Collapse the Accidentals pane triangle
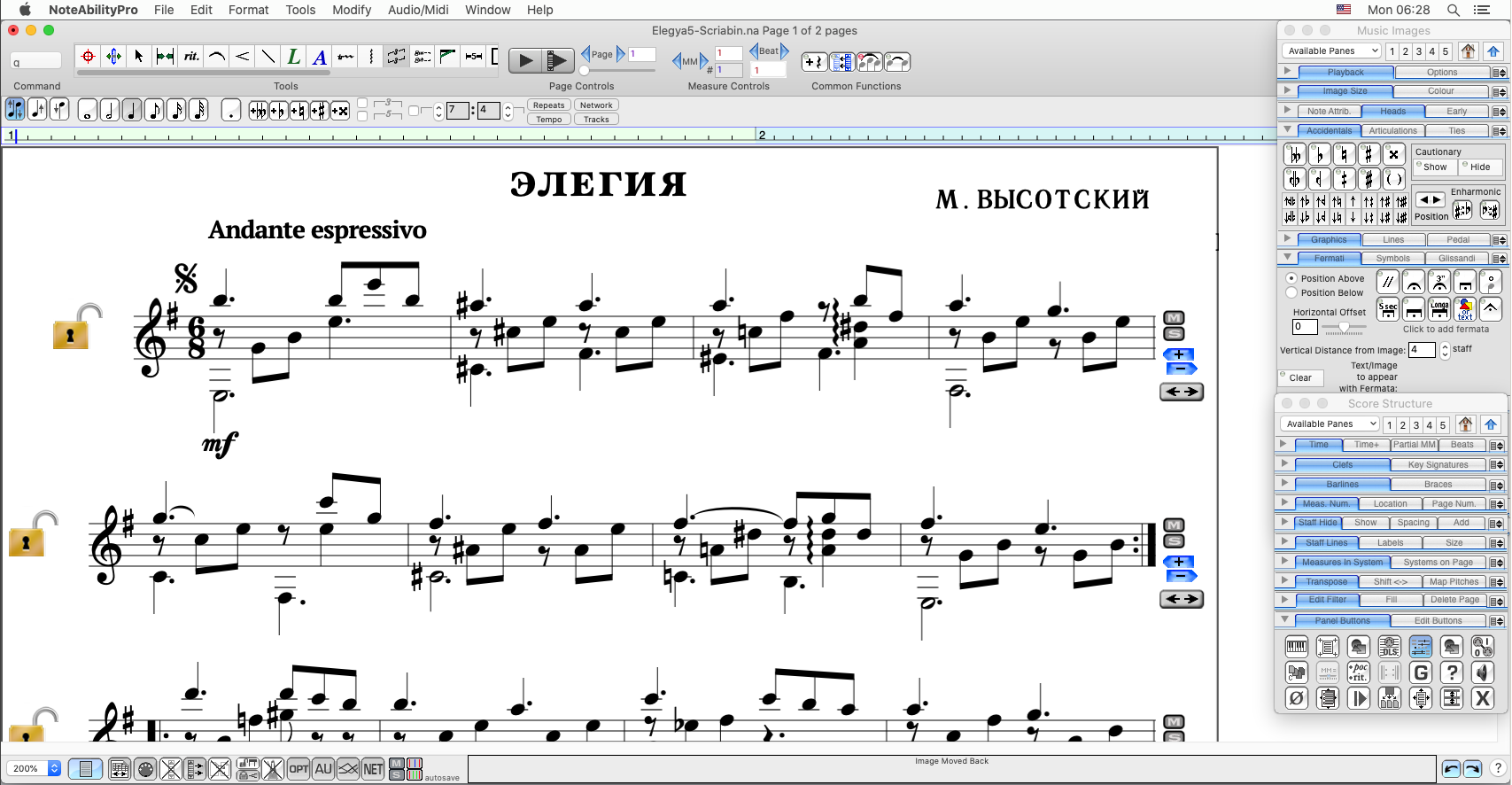The image size is (1512, 785). [x=1287, y=129]
